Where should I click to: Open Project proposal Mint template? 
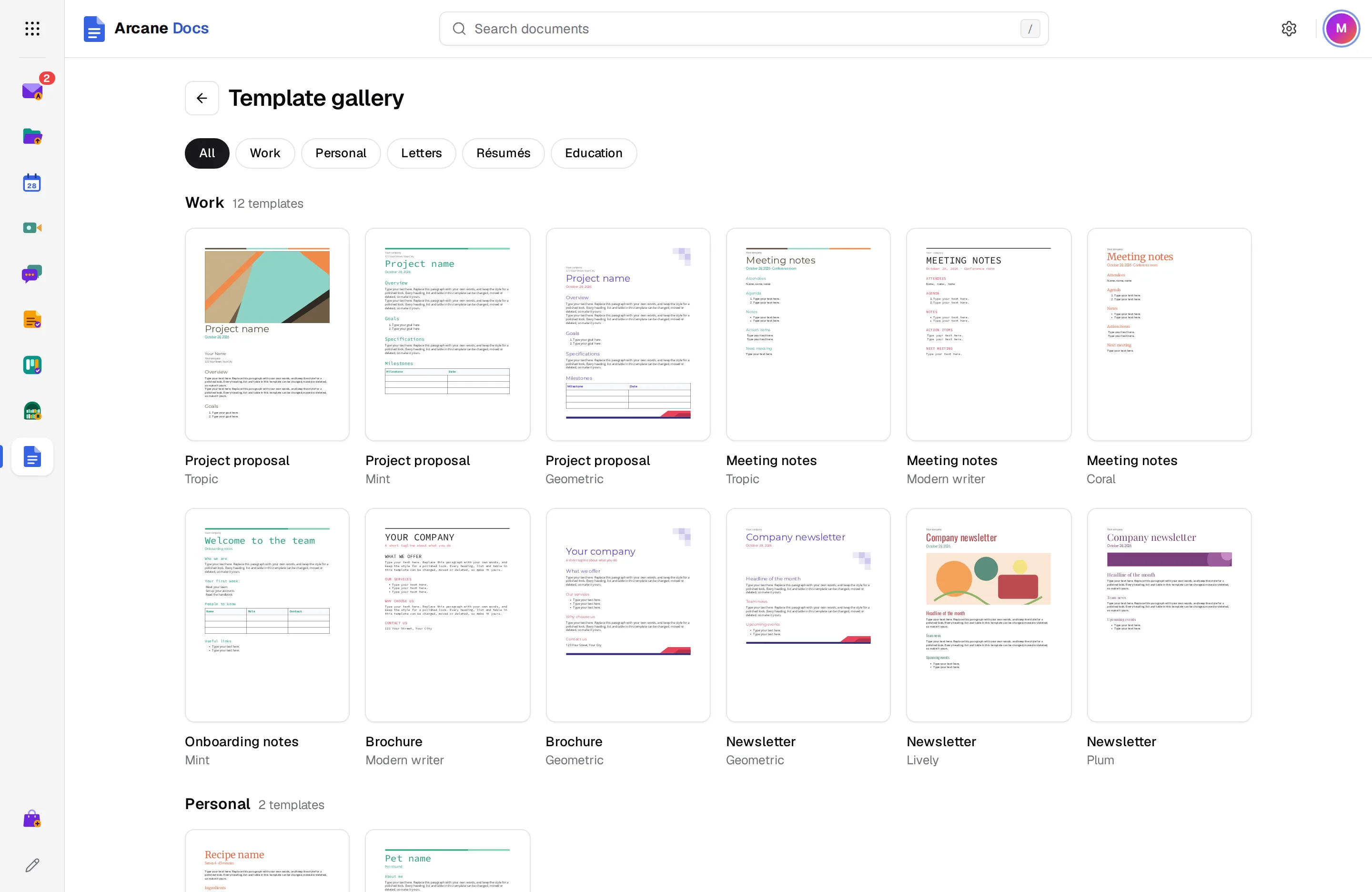click(x=447, y=334)
